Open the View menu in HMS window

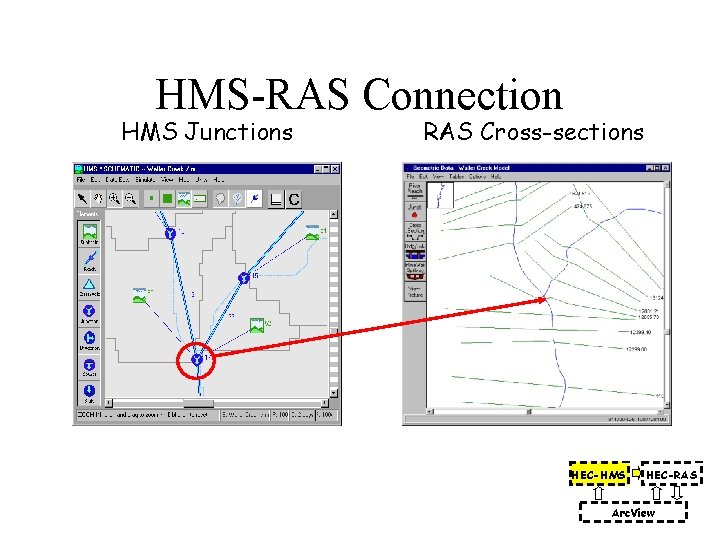point(167,180)
